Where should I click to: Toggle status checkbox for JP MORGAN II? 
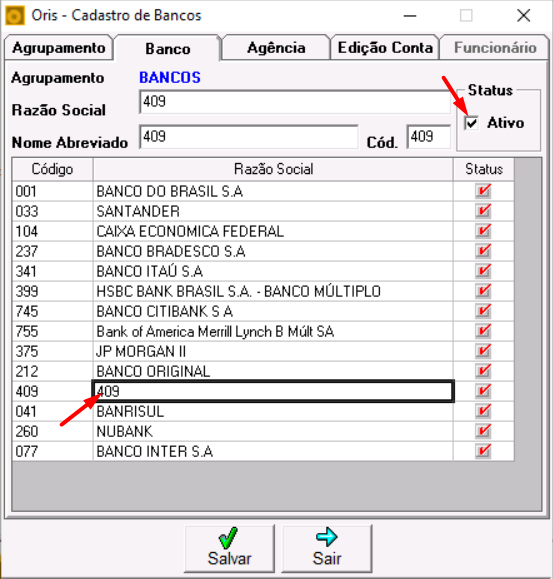click(483, 351)
